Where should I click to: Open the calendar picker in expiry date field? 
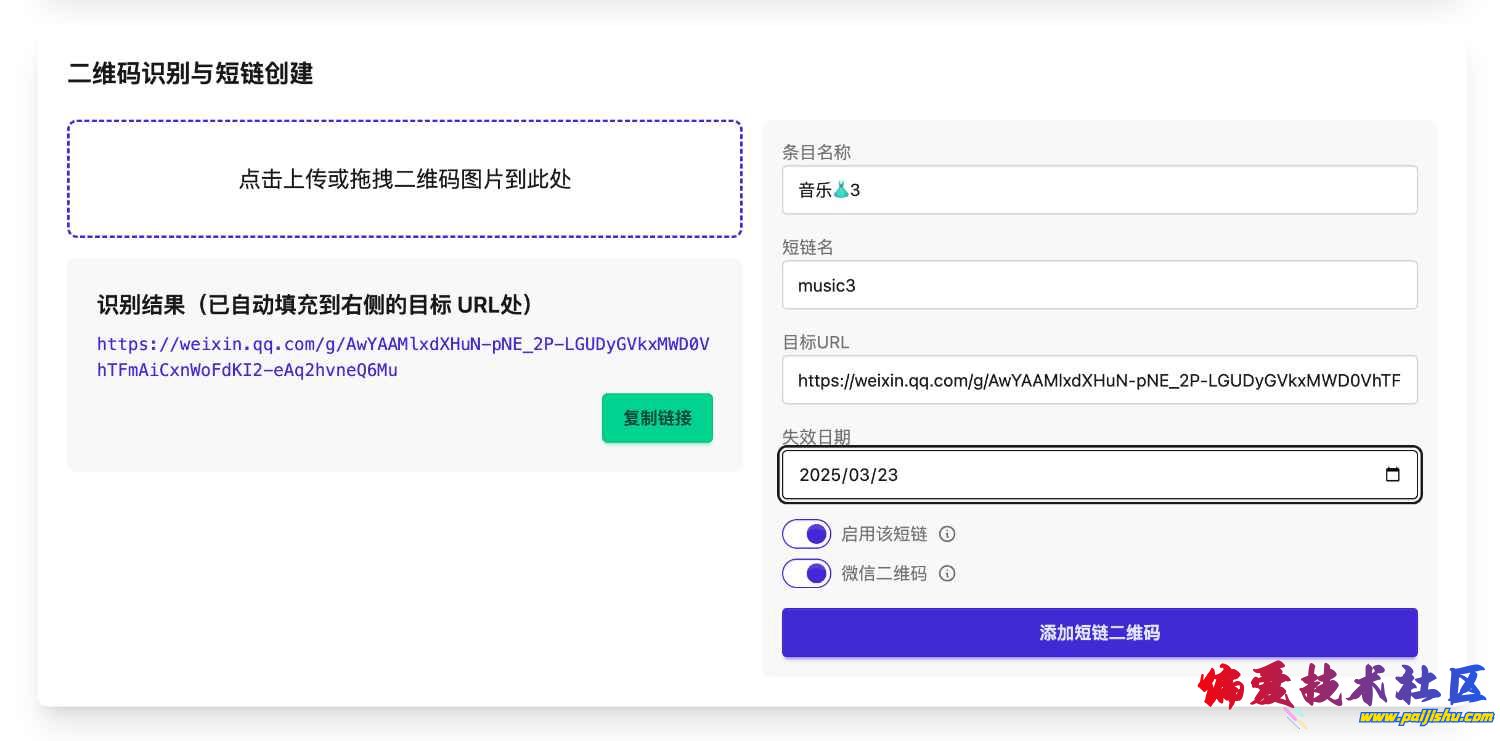1392,475
